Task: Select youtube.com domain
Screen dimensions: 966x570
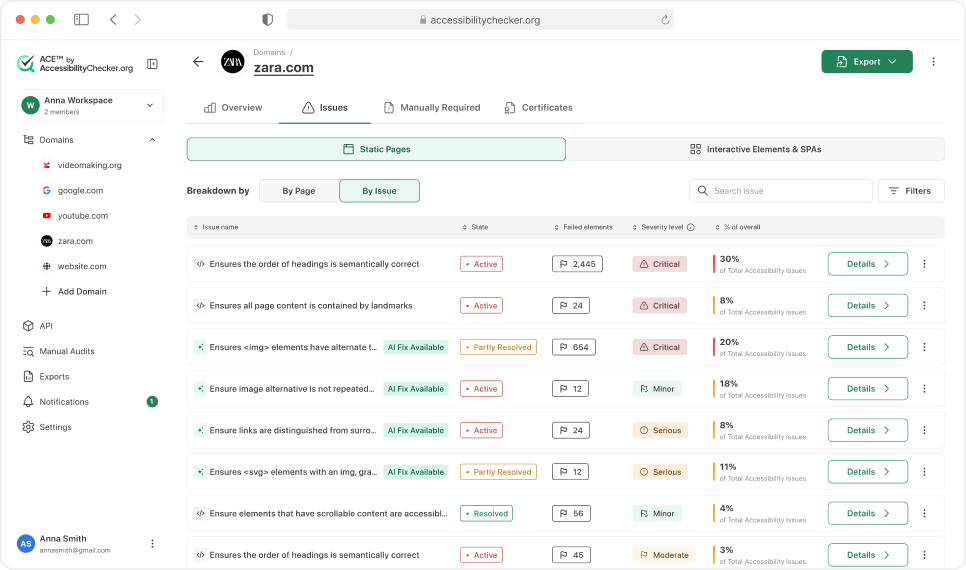Action: click(75, 216)
